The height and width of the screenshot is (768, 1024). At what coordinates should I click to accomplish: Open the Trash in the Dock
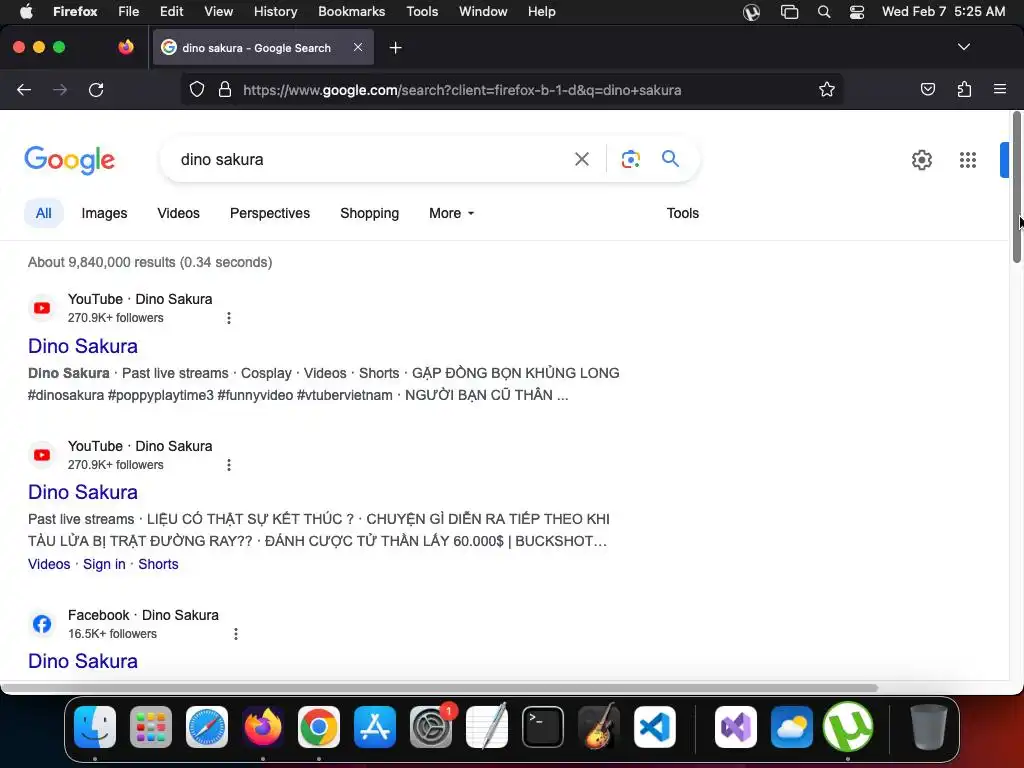[929, 727]
